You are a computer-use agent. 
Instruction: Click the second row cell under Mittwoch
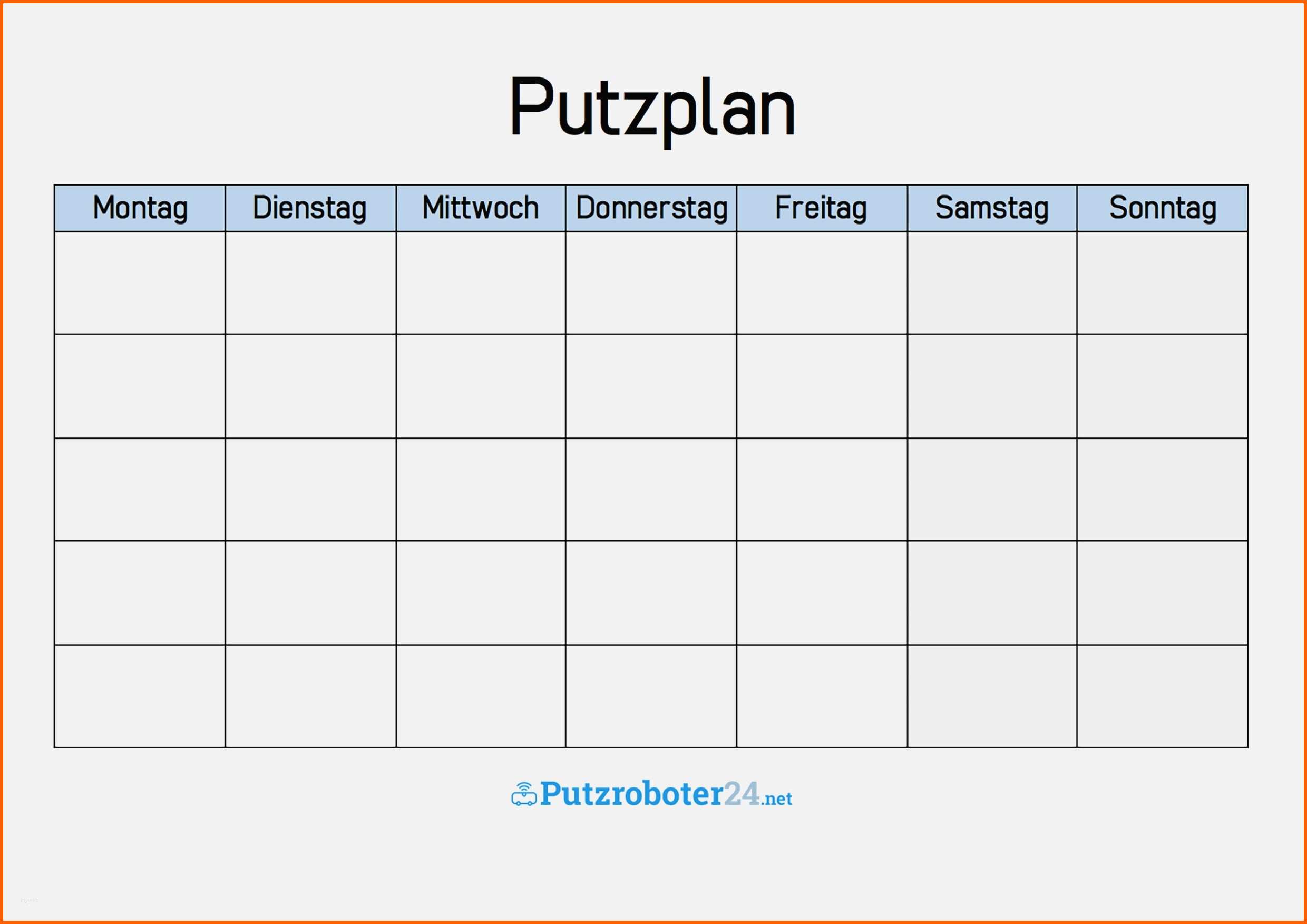click(481, 386)
